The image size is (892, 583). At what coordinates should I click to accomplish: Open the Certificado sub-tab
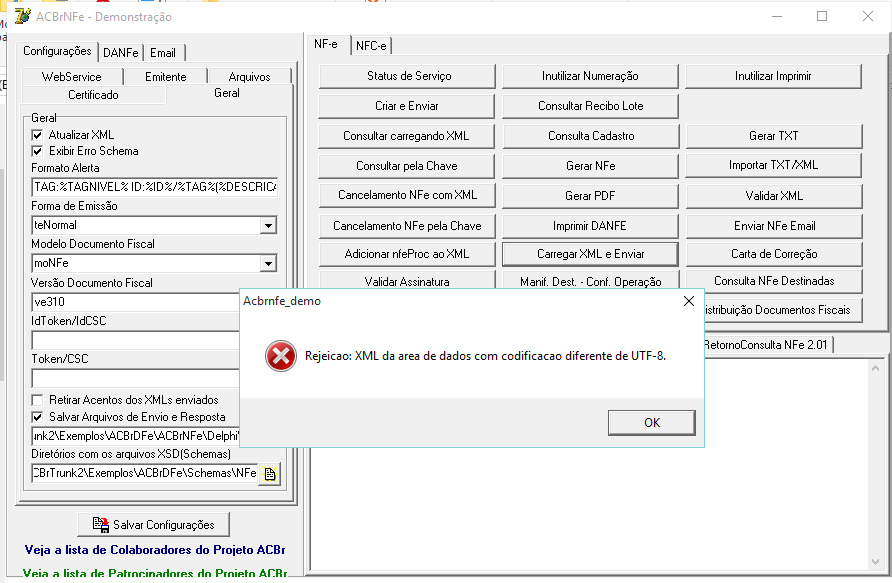tap(93, 95)
